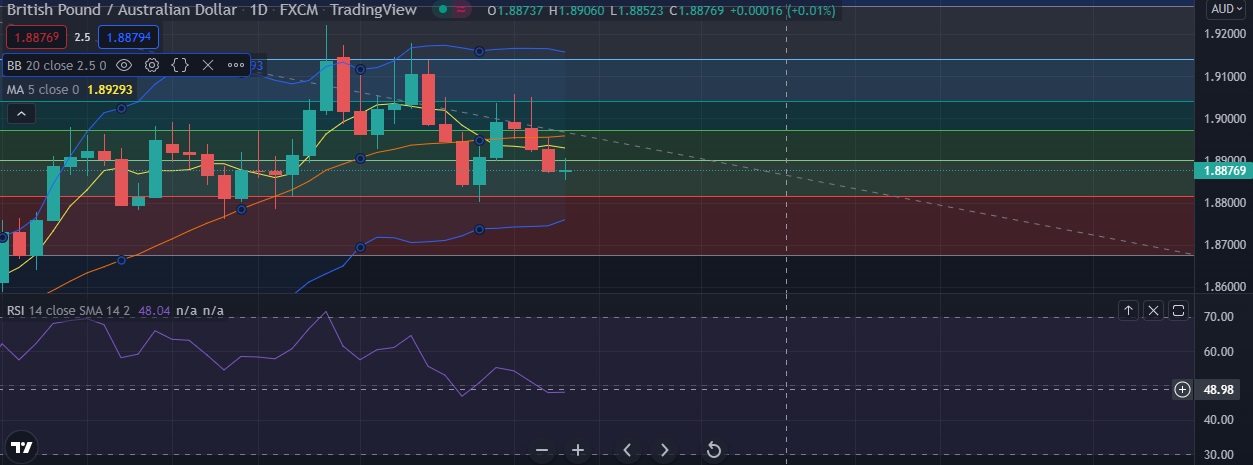Delete the RSI pane with its X icon
This screenshot has width=1253, height=465.
tap(1153, 311)
